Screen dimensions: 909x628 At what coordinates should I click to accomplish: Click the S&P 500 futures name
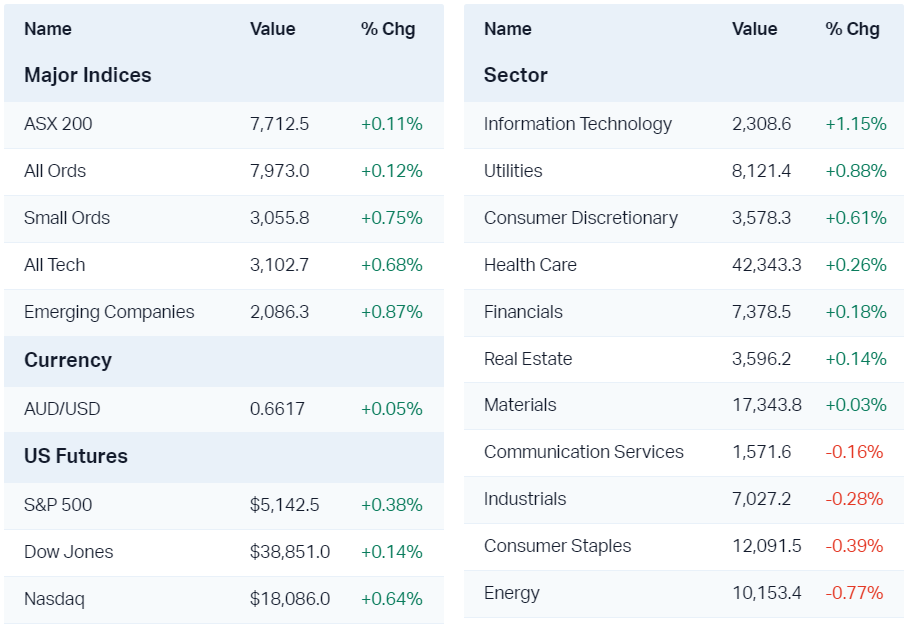[59, 505]
